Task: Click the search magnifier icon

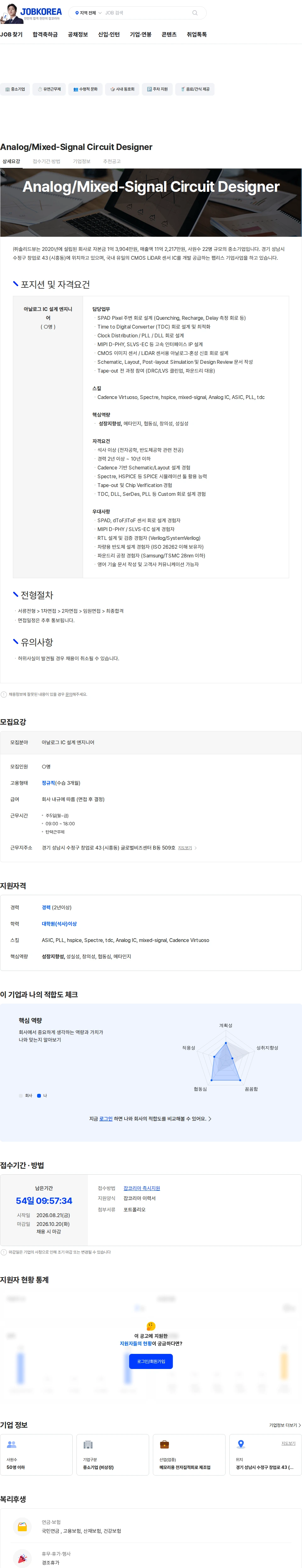Action: [x=195, y=13]
